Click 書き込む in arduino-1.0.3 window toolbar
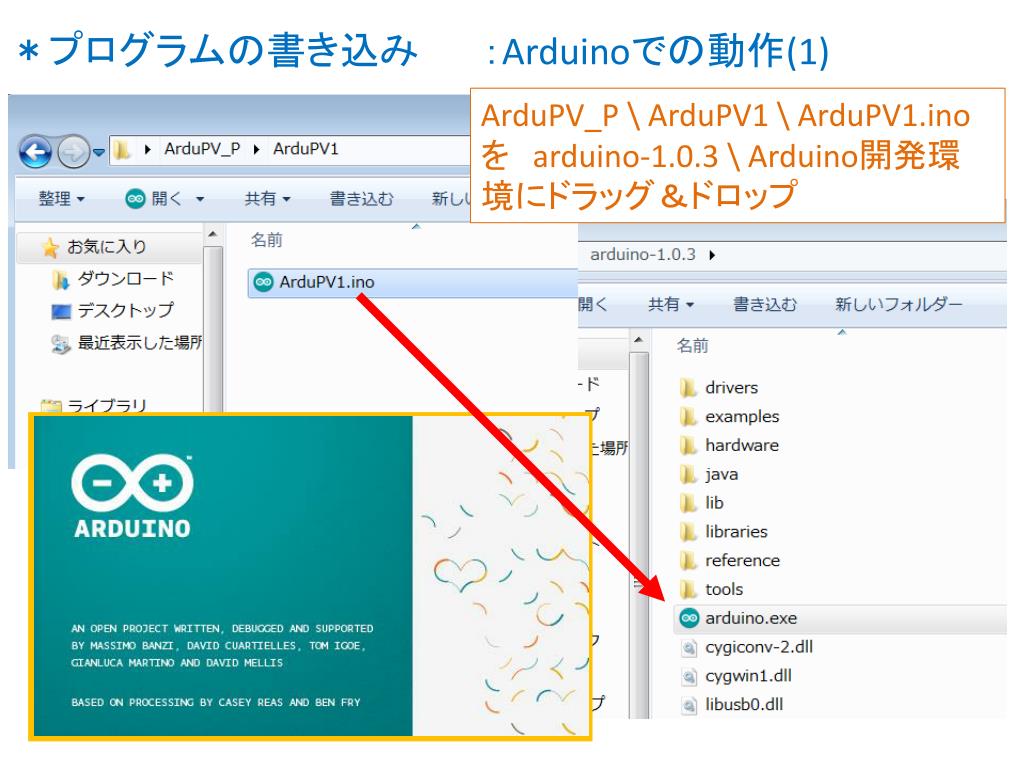Image resolution: width=1024 pixels, height=768 pixels. click(x=765, y=304)
